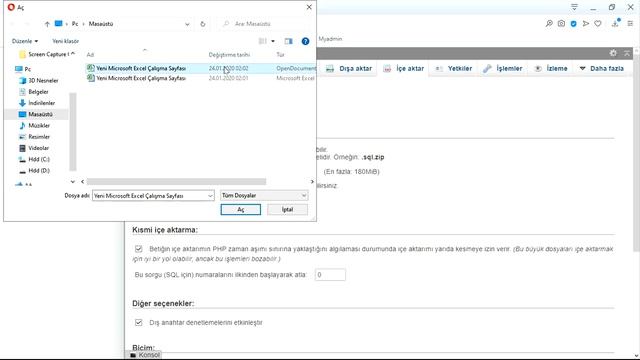Toggle partial import interruption checkbox
640x360 pixels.
[x=139, y=249]
